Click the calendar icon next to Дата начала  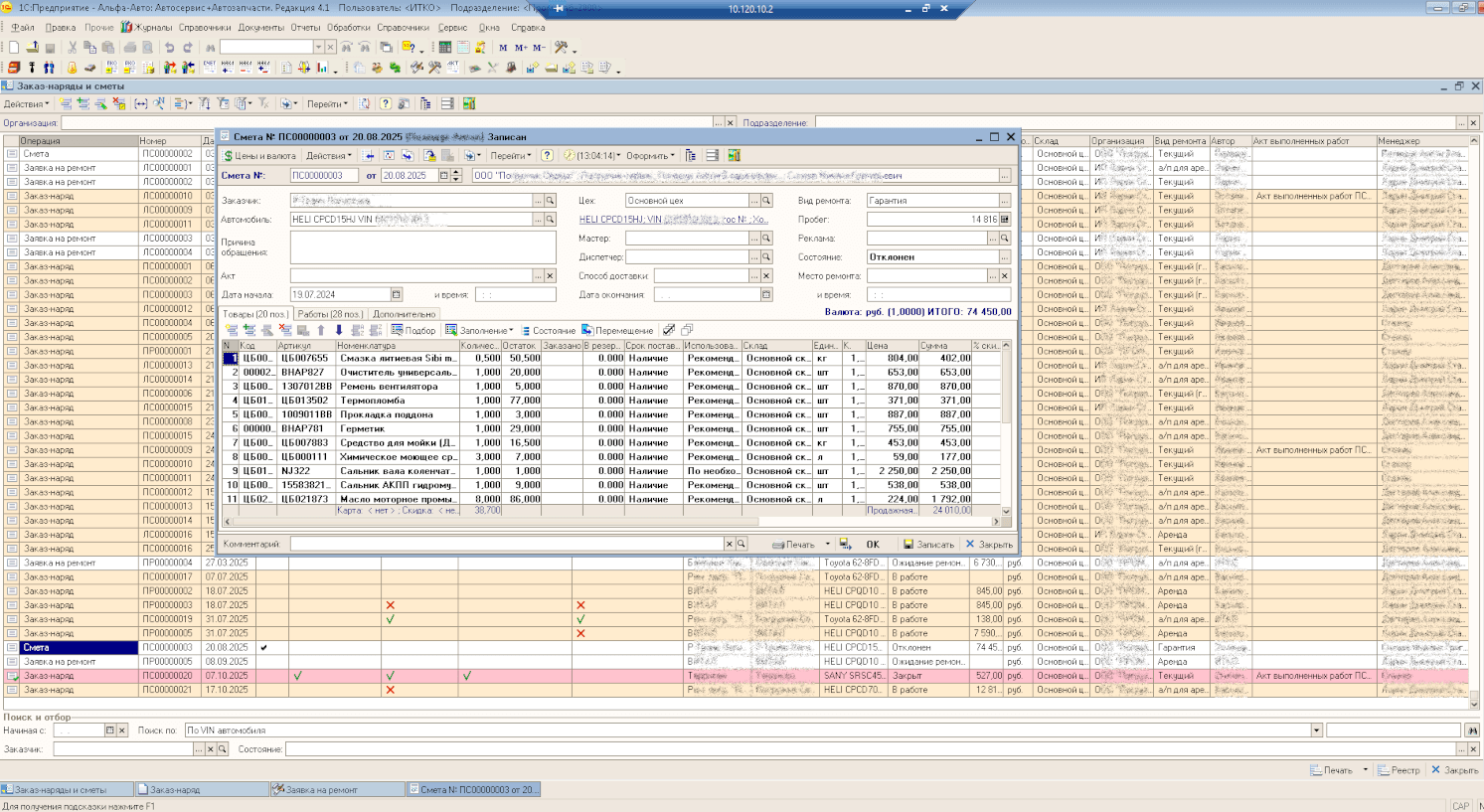[x=397, y=295]
